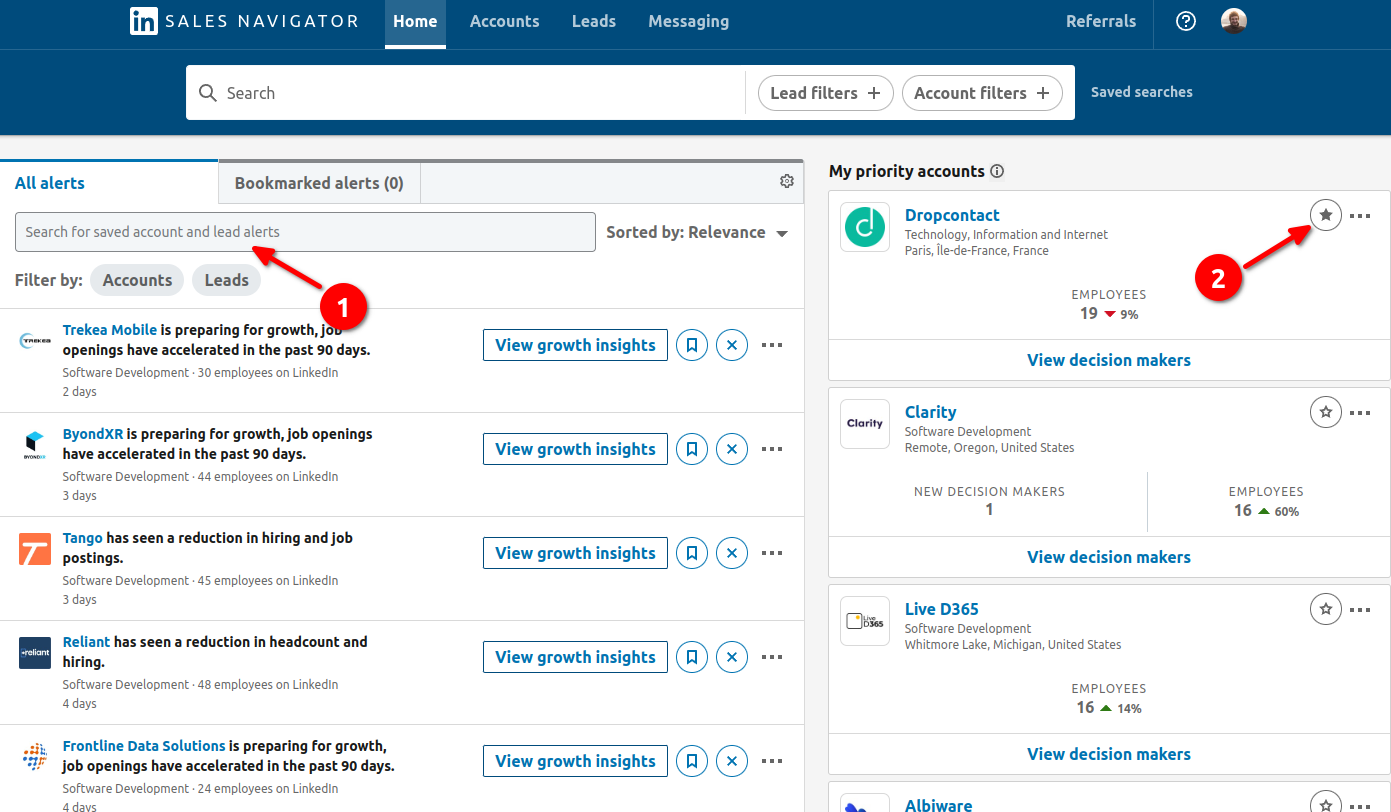
Task: Open Saved searches
Action: coord(1141,92)
